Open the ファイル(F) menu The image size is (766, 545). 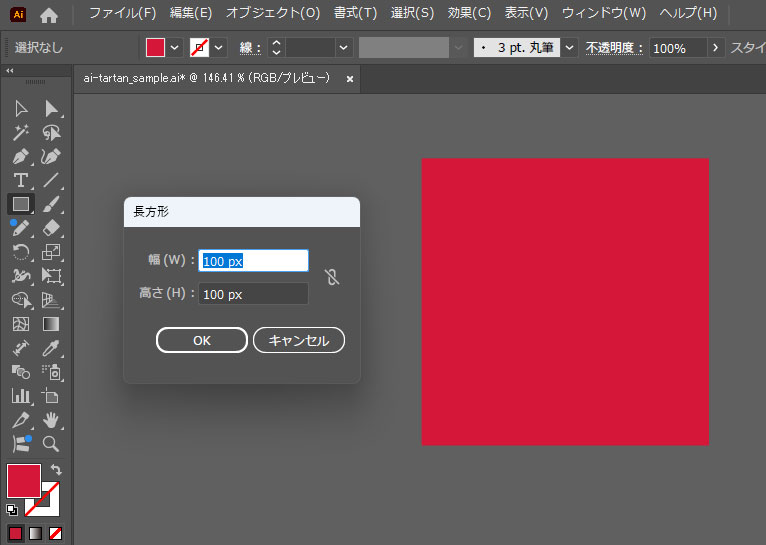click(123, 13)
